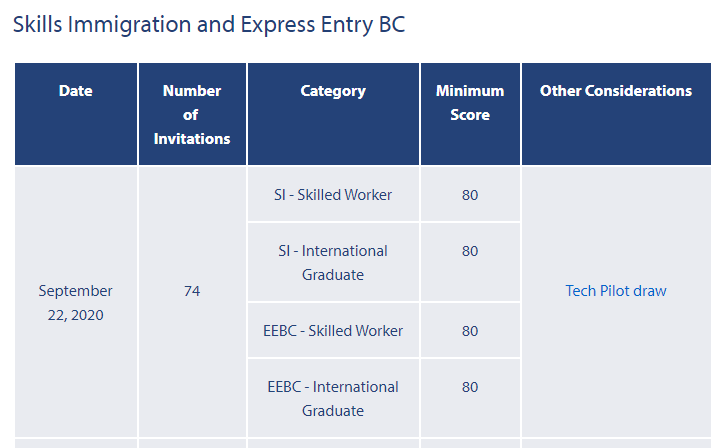
Task: Click the word September in the date cell
Action: coord(76,291)
